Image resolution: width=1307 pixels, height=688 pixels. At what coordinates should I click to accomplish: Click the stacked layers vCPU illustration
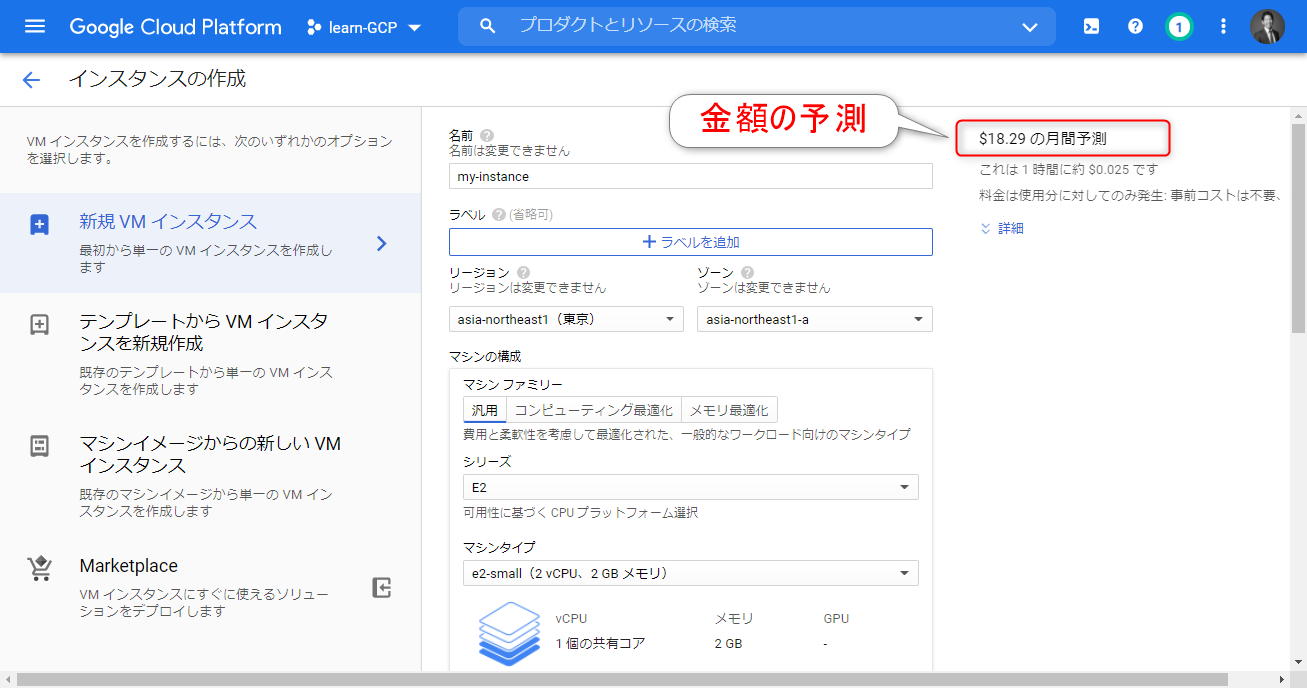(x=510, y=633)
